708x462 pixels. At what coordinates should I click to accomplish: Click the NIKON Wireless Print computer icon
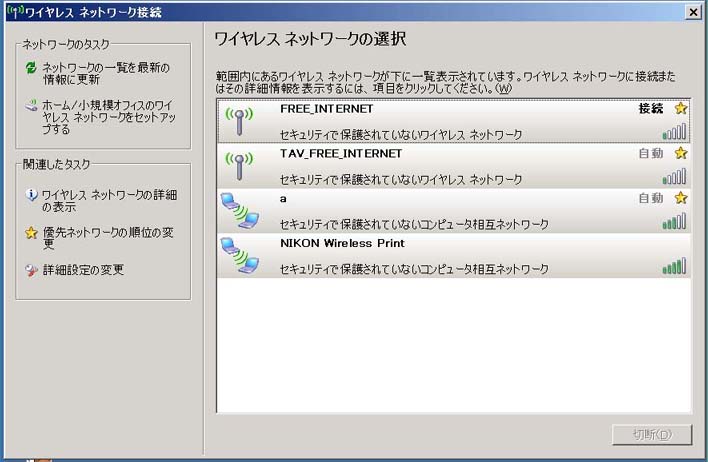(239, 255)
